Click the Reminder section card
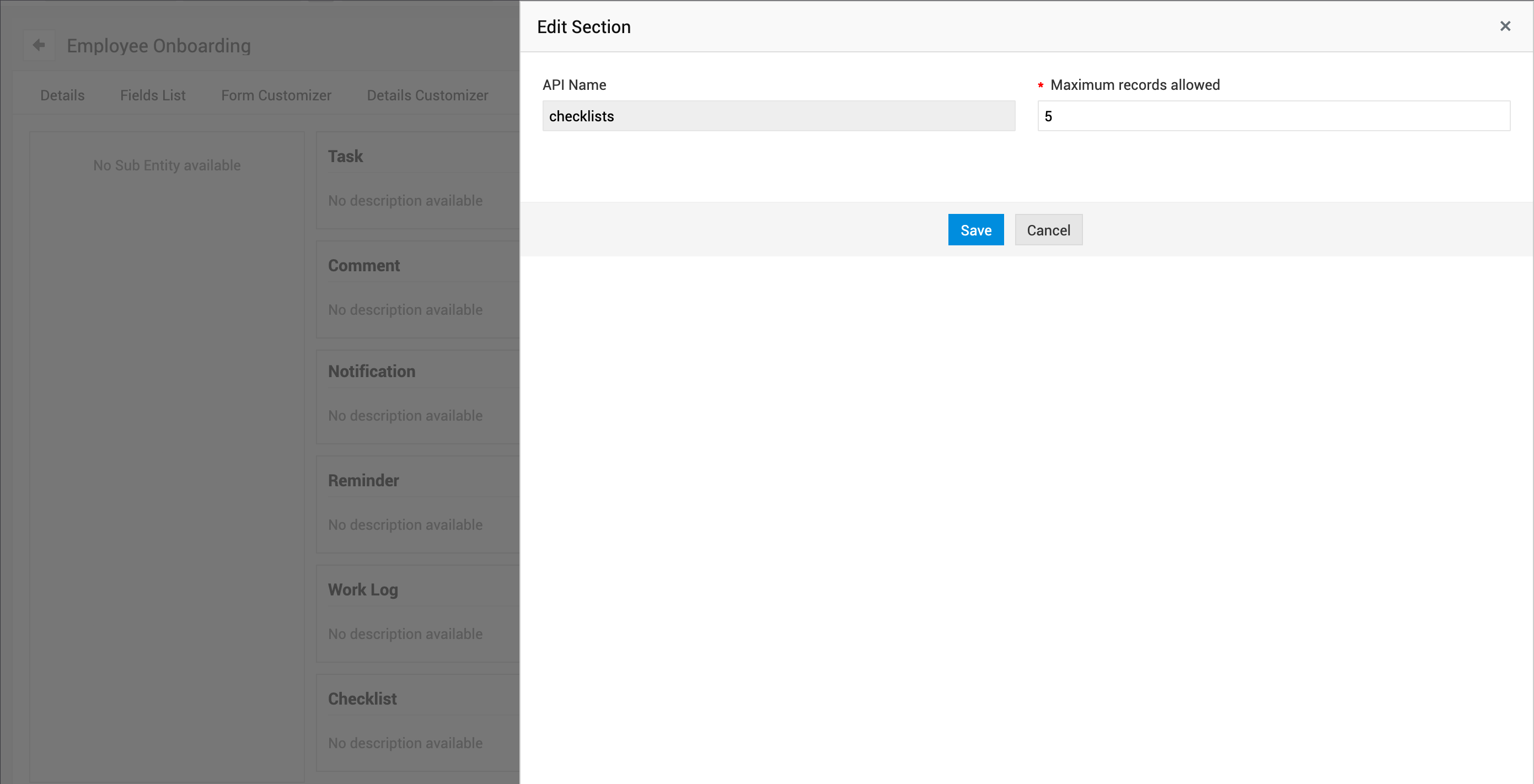Screen dimensions: 1534x784 pos(417,503)
